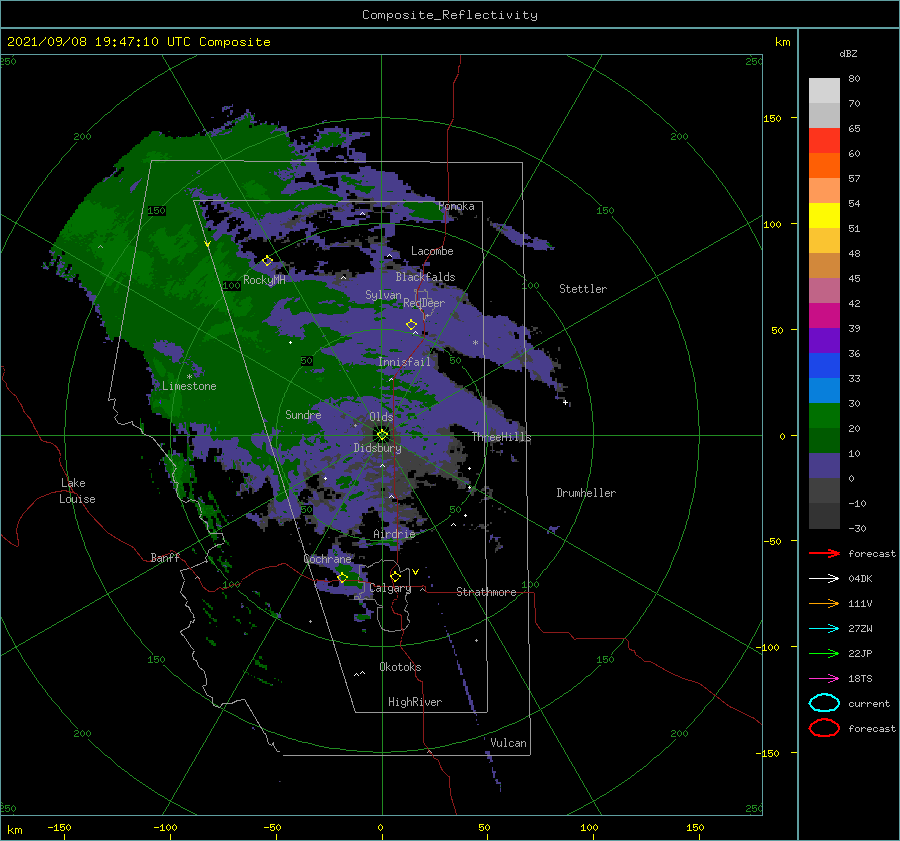
Task: Click the Didsbury city label
Action: click(377, 448)
